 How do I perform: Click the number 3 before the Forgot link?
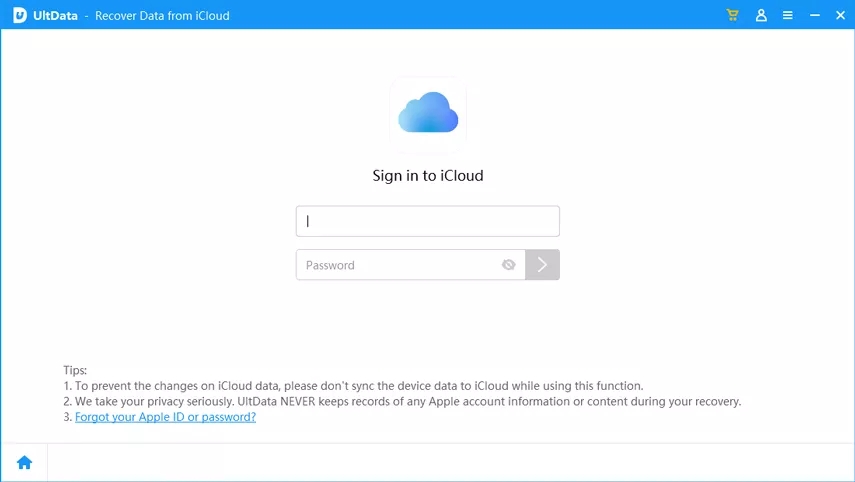tap(67, 417)
